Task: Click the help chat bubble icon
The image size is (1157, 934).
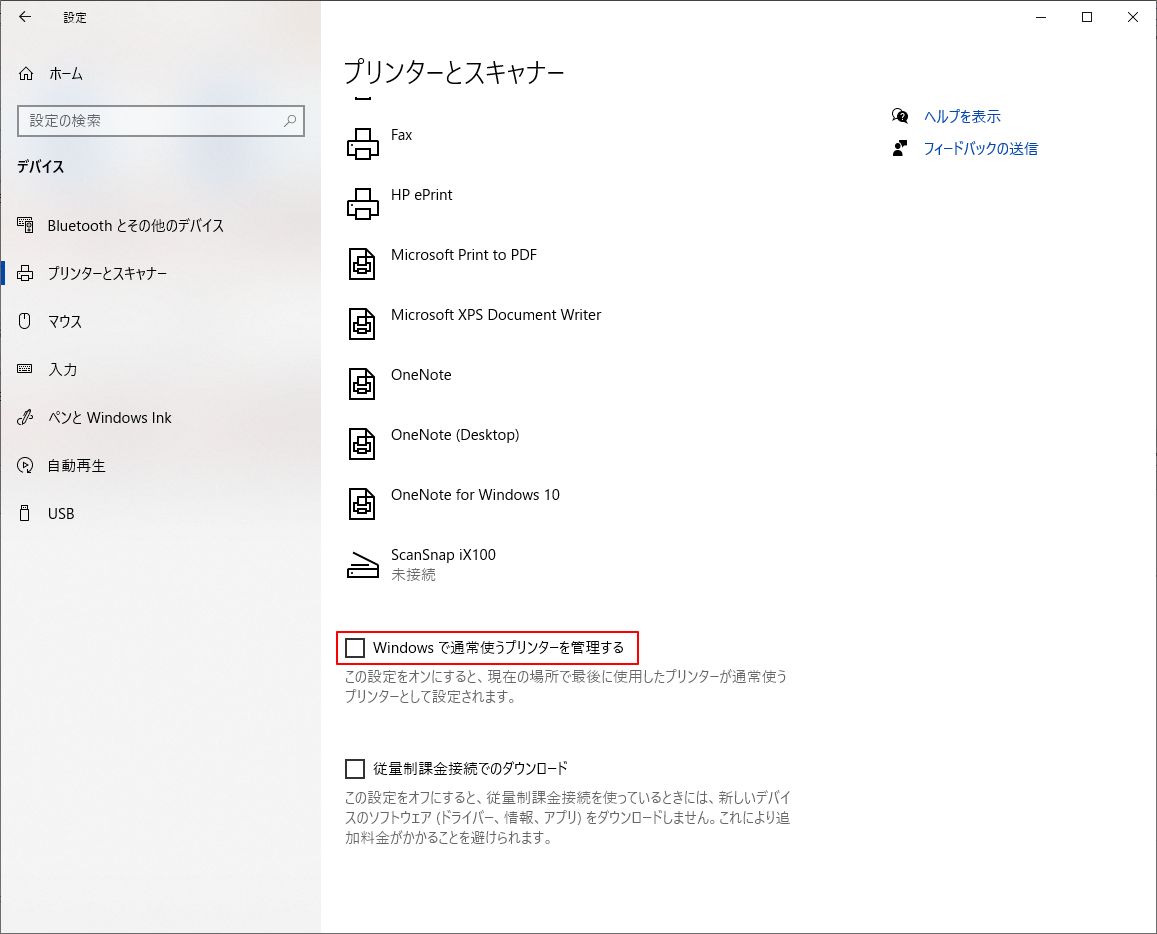Action: tap(899, 116)
